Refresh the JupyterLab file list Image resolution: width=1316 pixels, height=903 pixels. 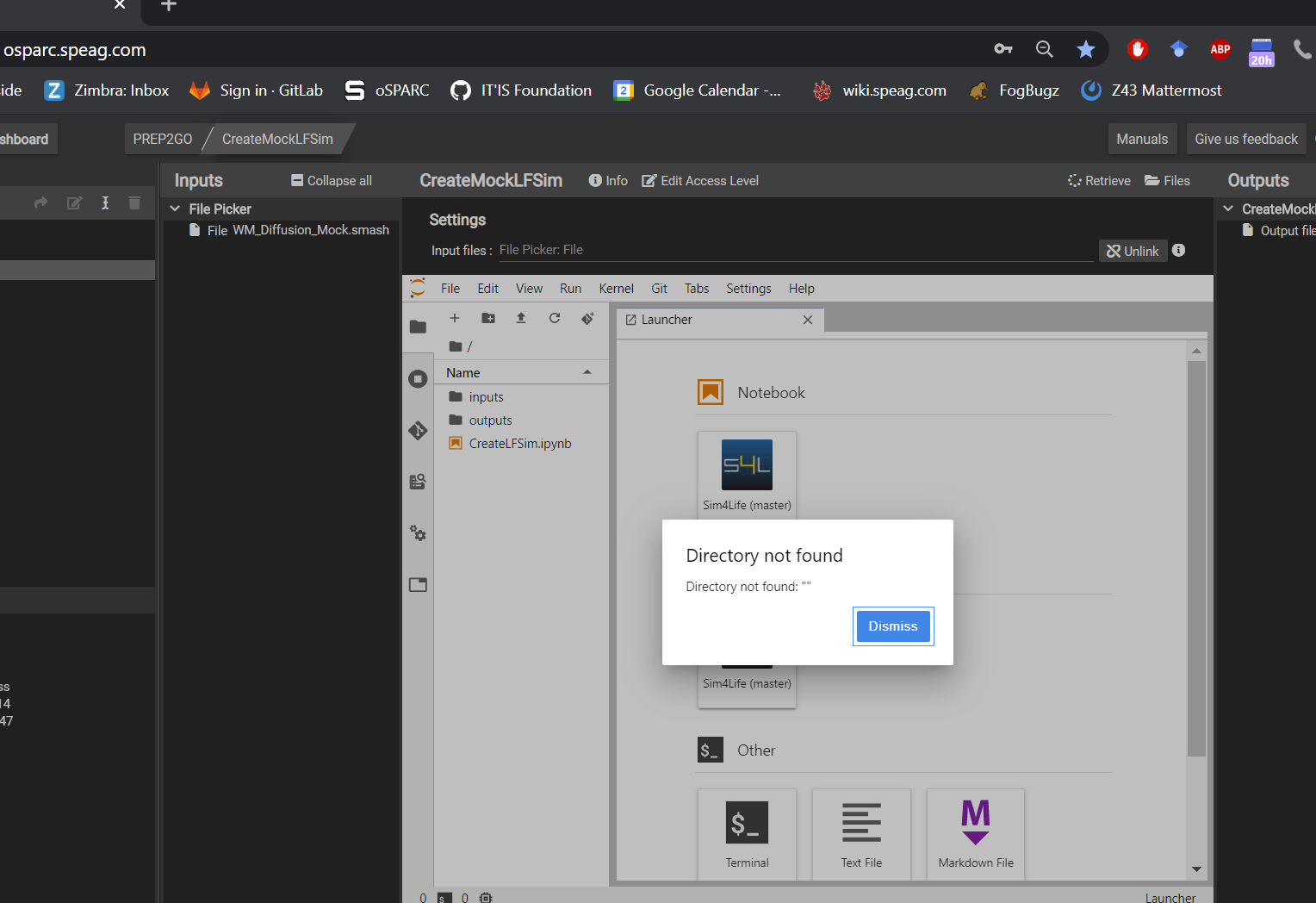(554, 318)
